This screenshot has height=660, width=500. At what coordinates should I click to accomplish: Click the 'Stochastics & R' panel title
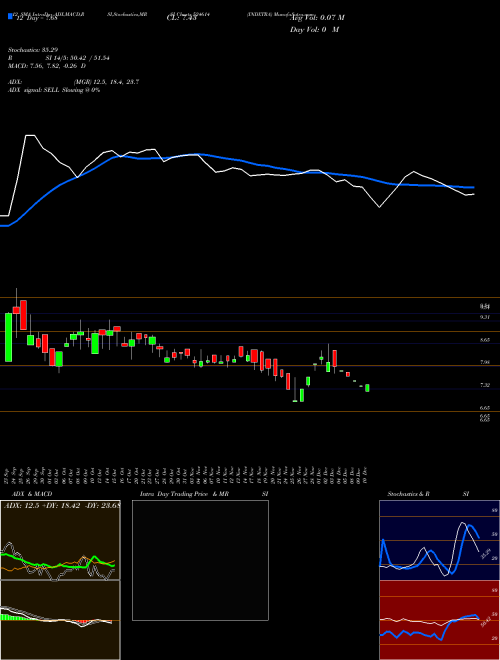[409, 494]
